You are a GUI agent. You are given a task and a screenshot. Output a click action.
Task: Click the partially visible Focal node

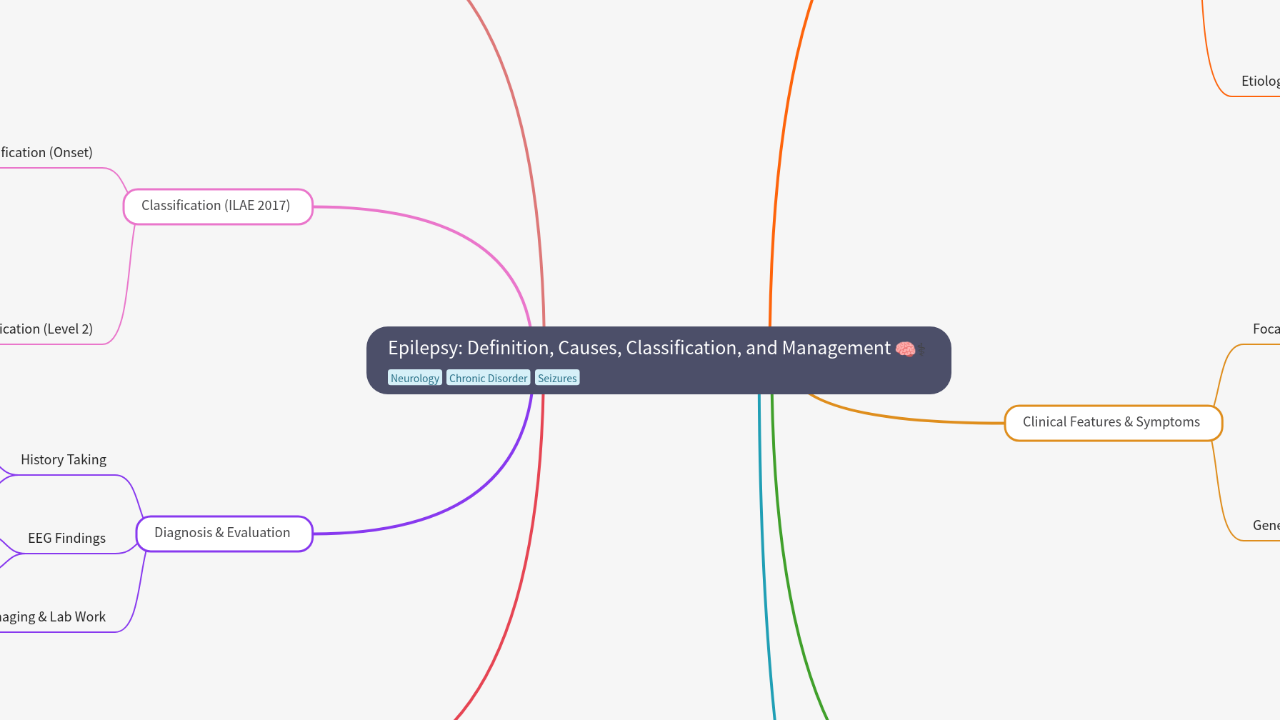coord(1266,329)
